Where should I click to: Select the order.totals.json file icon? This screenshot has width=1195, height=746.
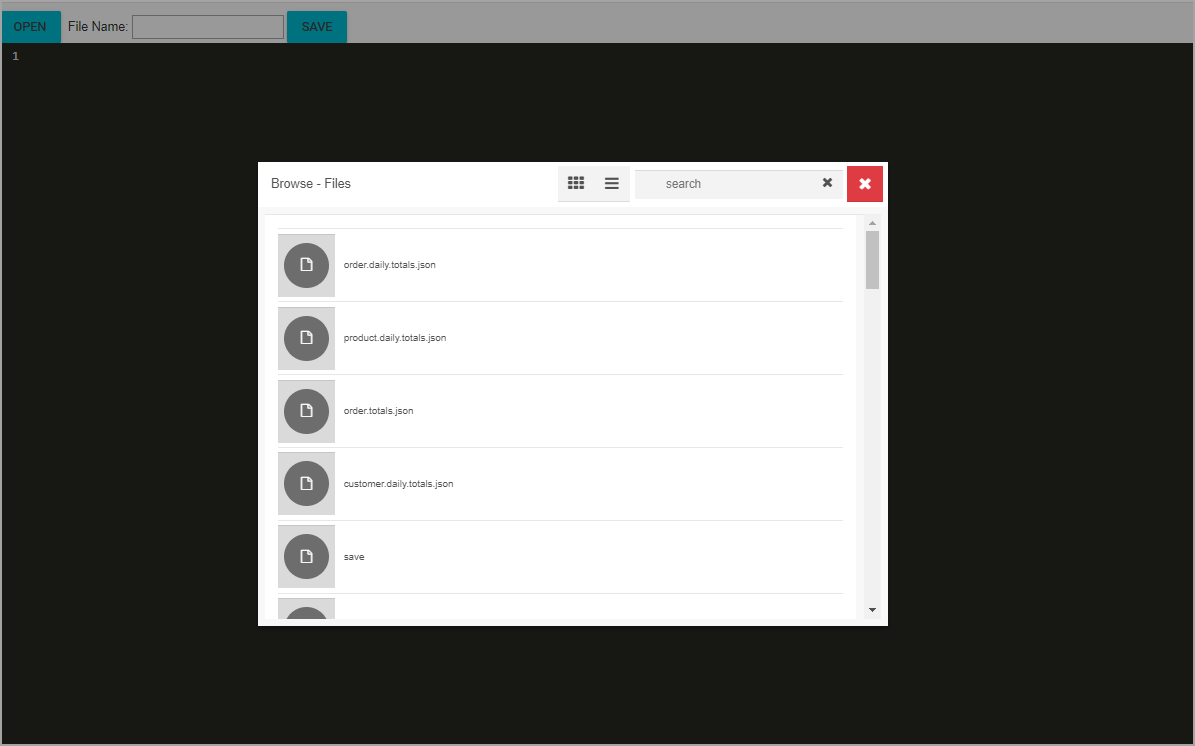[x=306, y=411]
